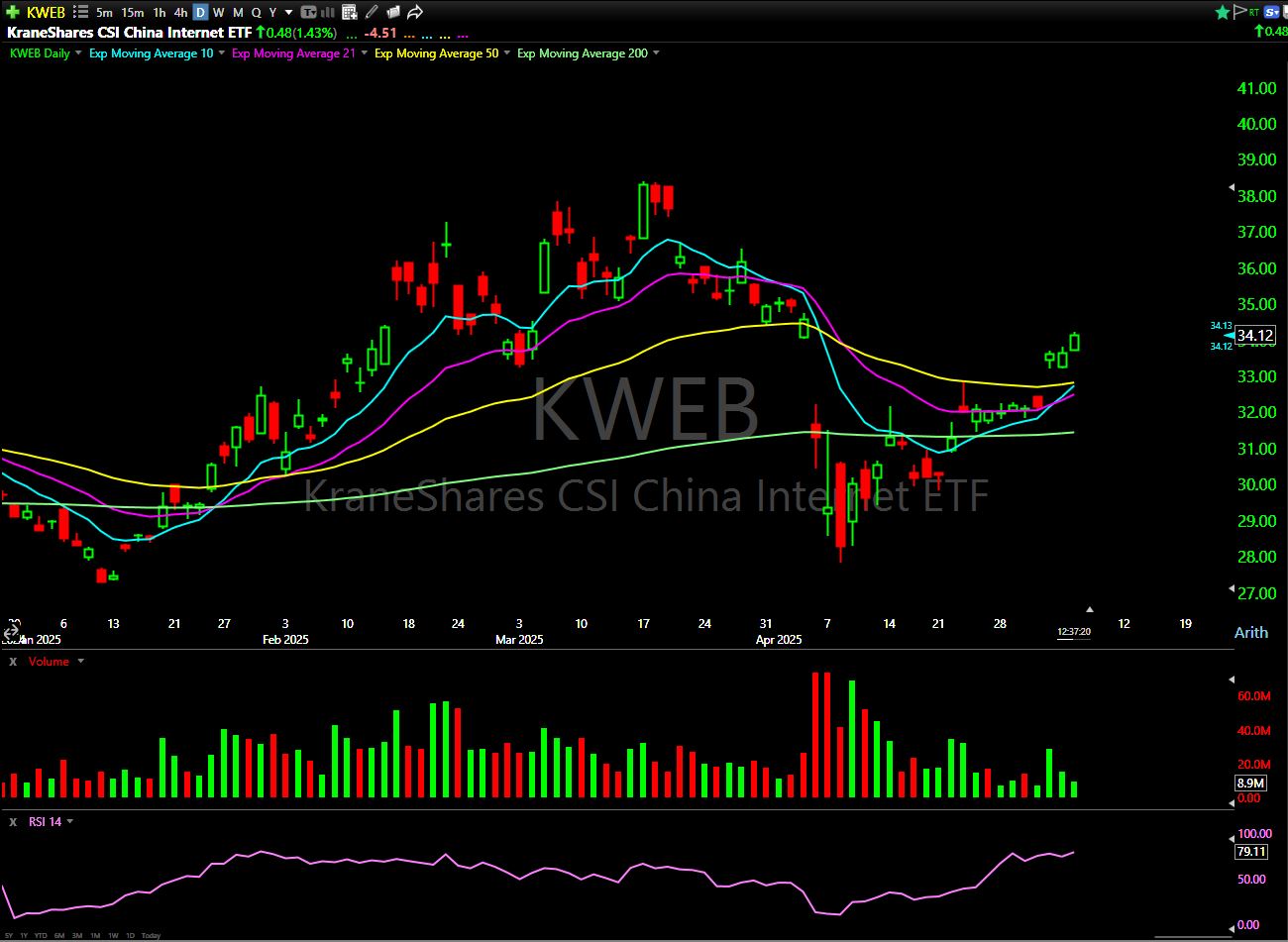
Task: Close the Volume indicator pane
Action: [x=13, y=662]
